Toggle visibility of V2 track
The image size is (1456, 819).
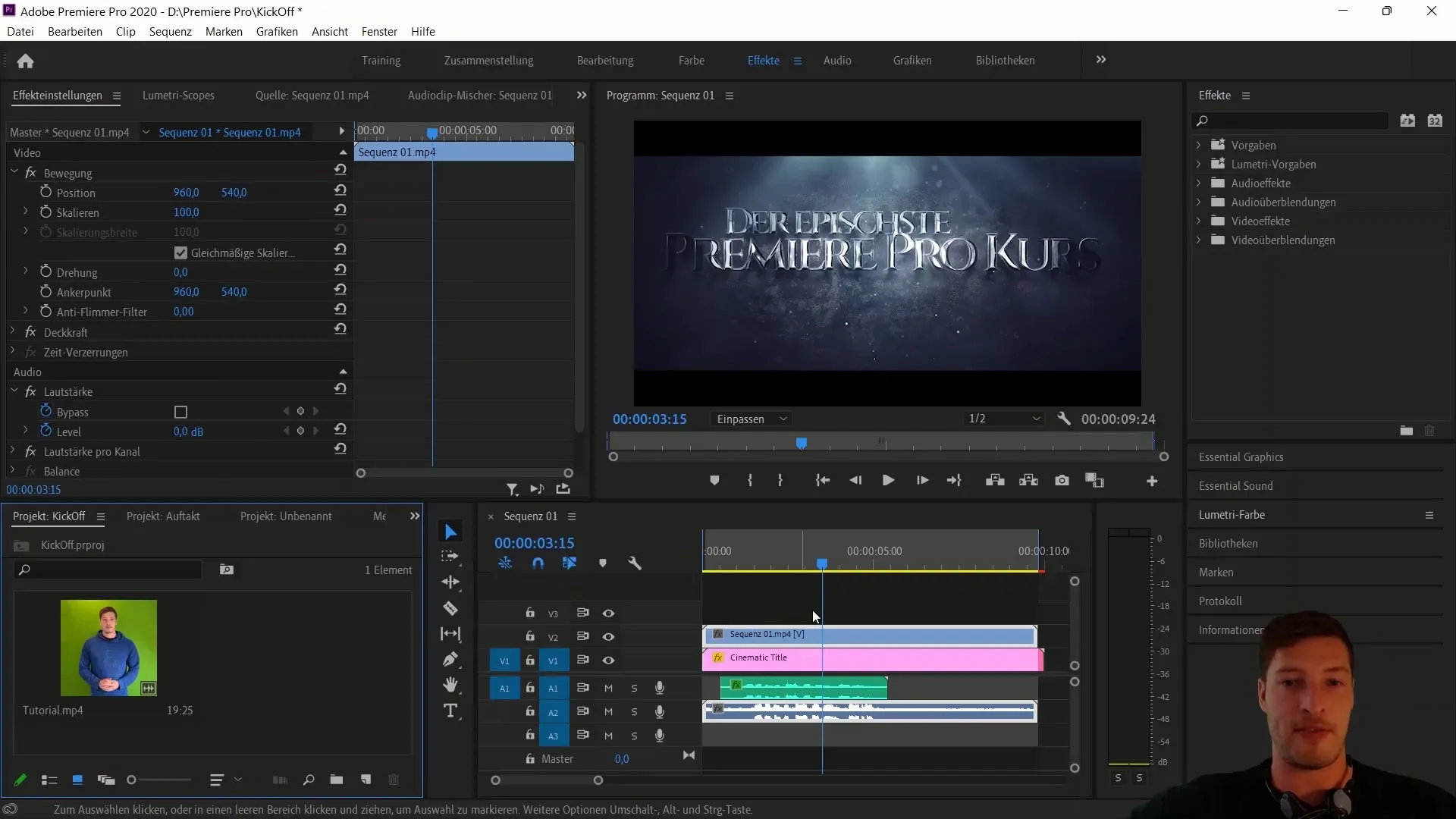coord(608,636)
